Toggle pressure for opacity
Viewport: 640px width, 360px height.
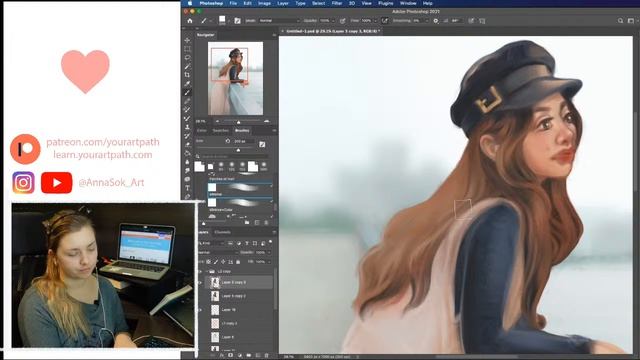tap(342, 20)
